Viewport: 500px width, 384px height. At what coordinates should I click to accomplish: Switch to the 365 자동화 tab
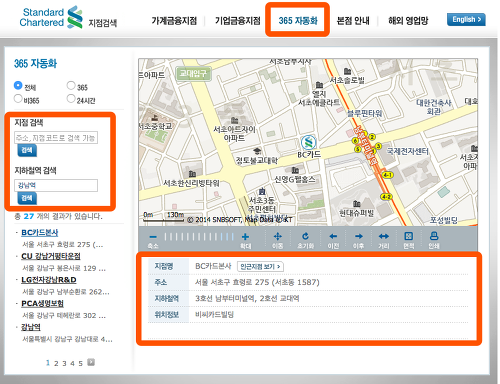[298, 21]
